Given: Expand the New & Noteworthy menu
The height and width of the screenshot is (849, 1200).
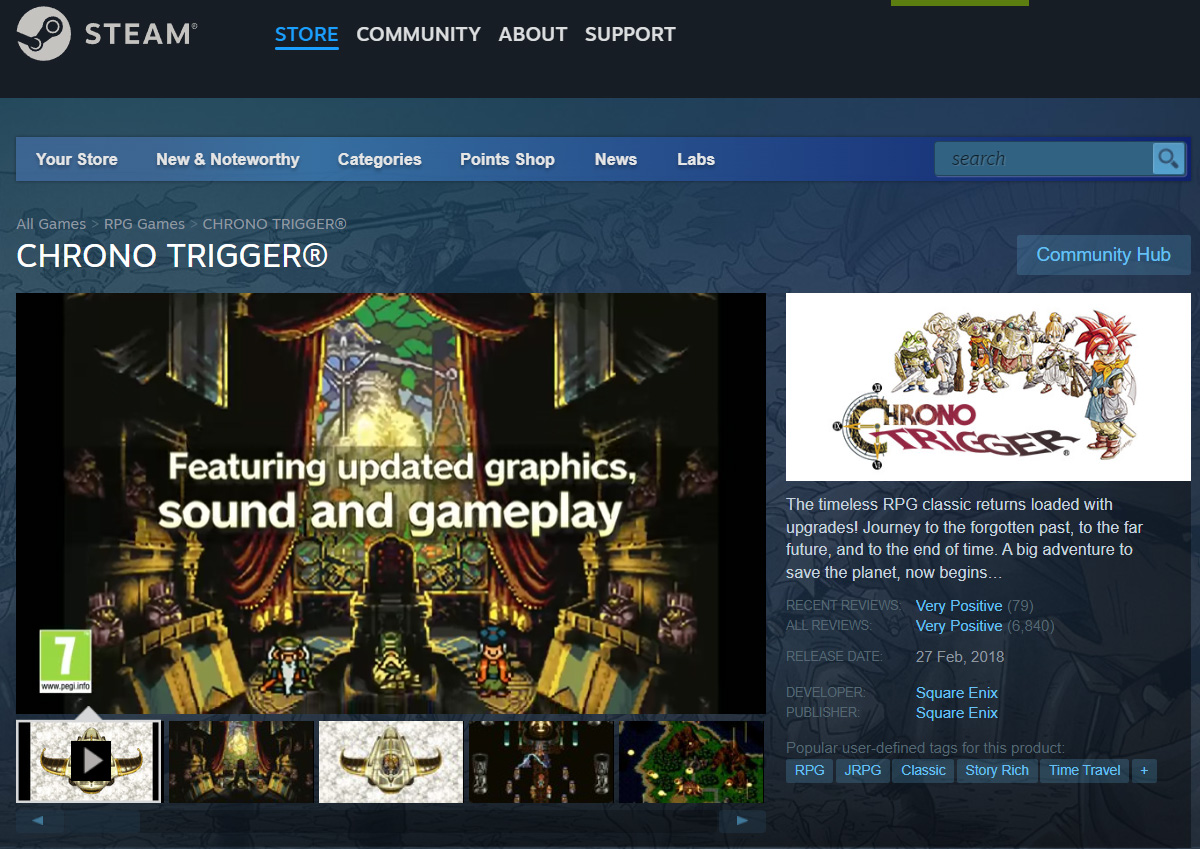Looking at the screenshot, I should (x=228, y=159).
